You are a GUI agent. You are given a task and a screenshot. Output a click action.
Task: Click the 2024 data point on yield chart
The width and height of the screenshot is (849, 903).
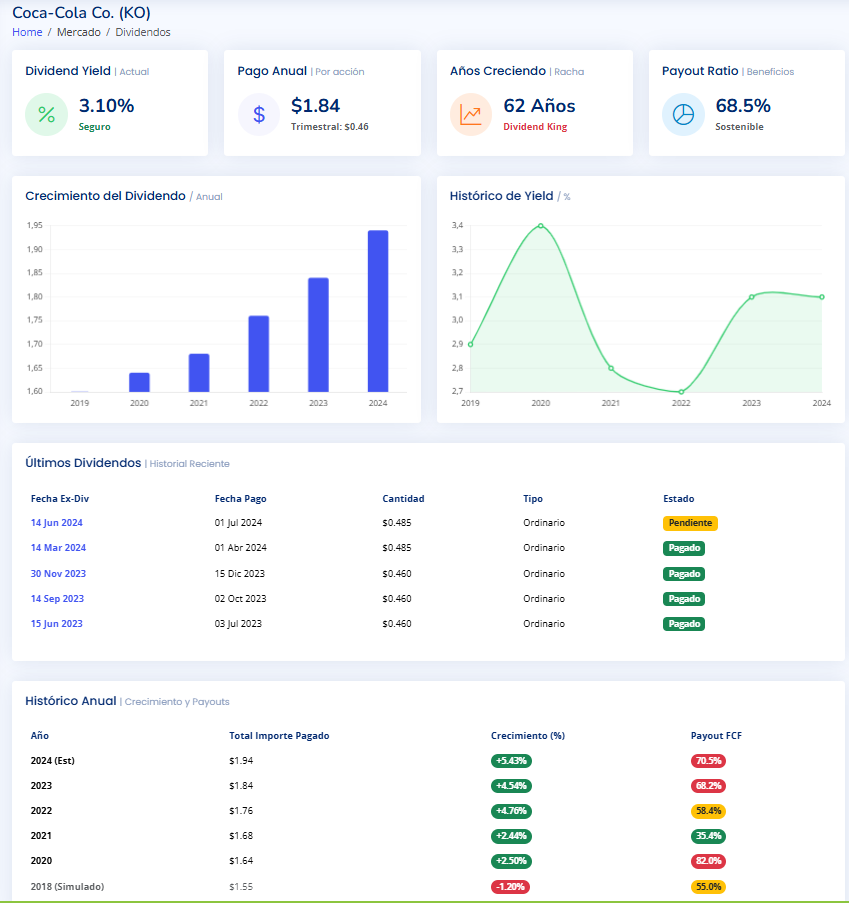[822, 297]
